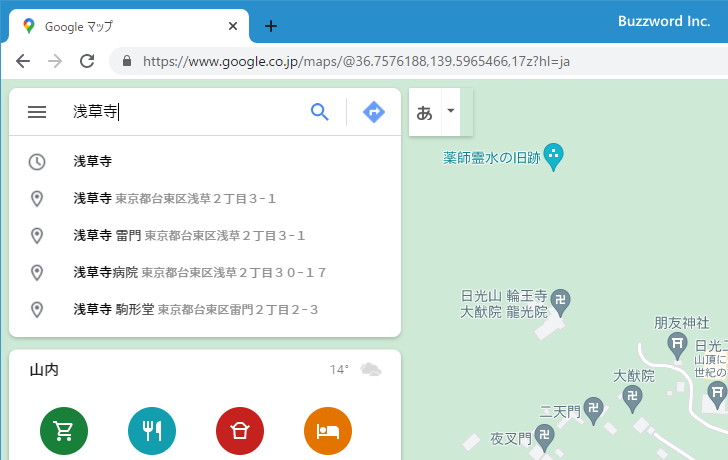Viewport: 728px width, 460px height.
Task: Choose suggestion 浅草寺 東京都台東区浅草2丁目3-1
Action: [x=205, y=199]
